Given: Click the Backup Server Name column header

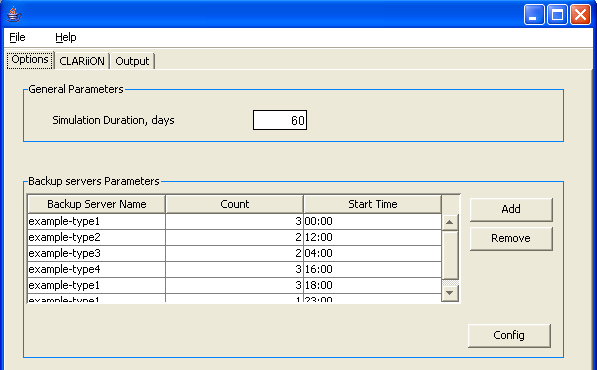Looking at the screenshot, I should point(97,204).
